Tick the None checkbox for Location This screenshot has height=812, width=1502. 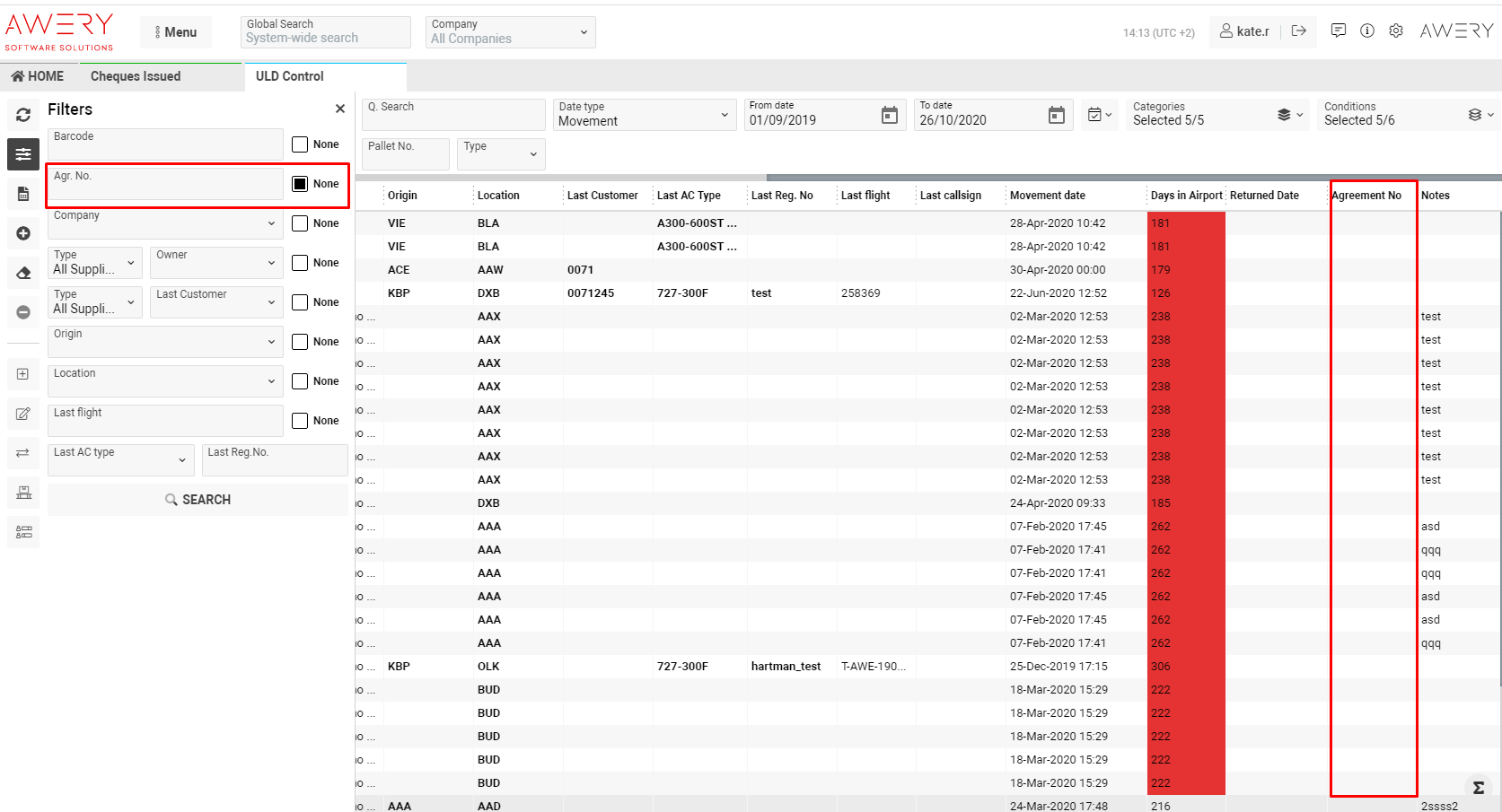[x=300, y=381]
